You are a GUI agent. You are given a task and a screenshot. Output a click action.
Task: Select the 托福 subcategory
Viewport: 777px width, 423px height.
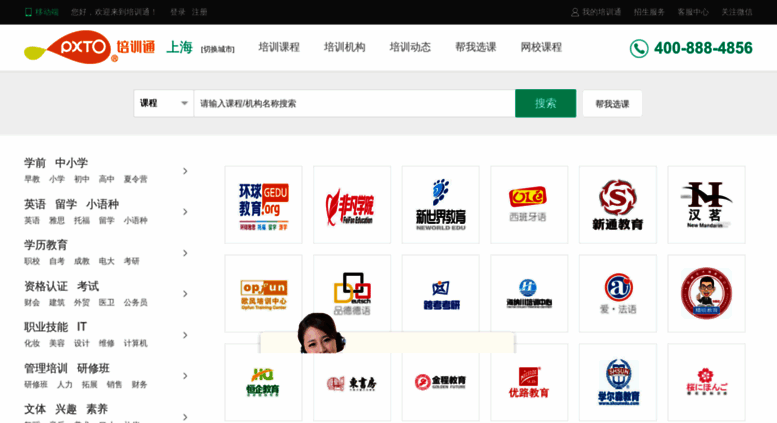click(82, 220)
